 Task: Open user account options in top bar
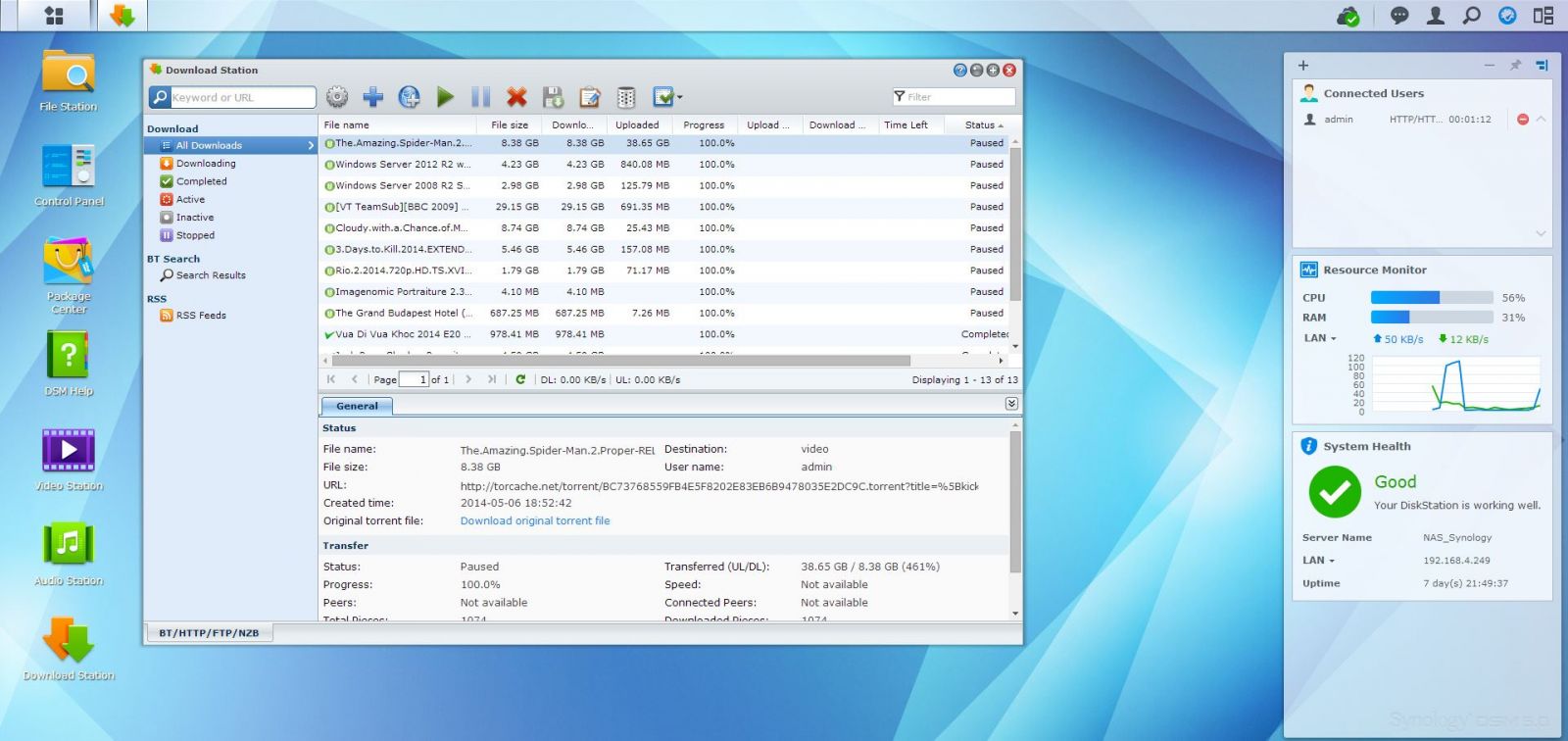1436,16
